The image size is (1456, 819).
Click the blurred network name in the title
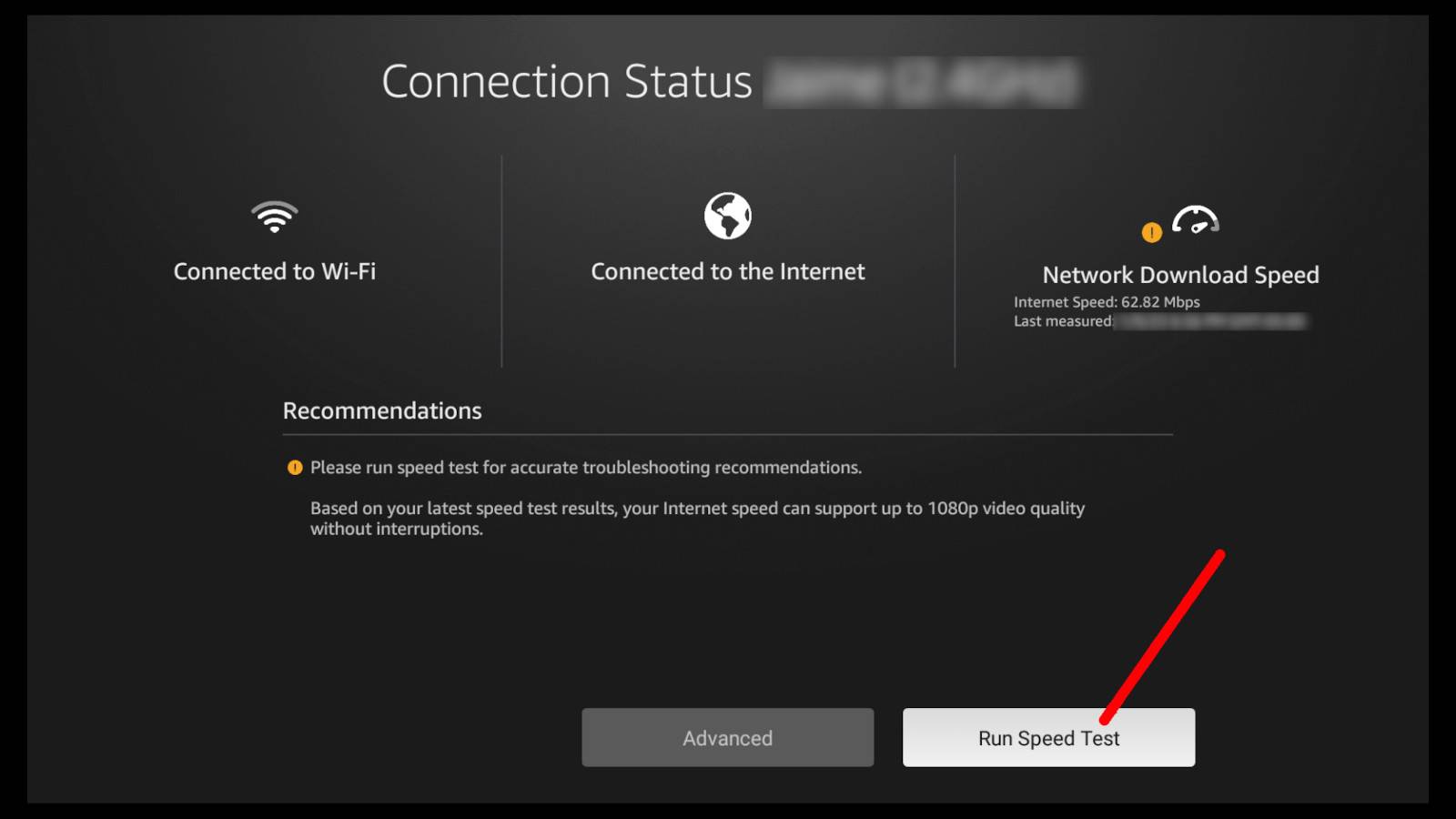923,83
